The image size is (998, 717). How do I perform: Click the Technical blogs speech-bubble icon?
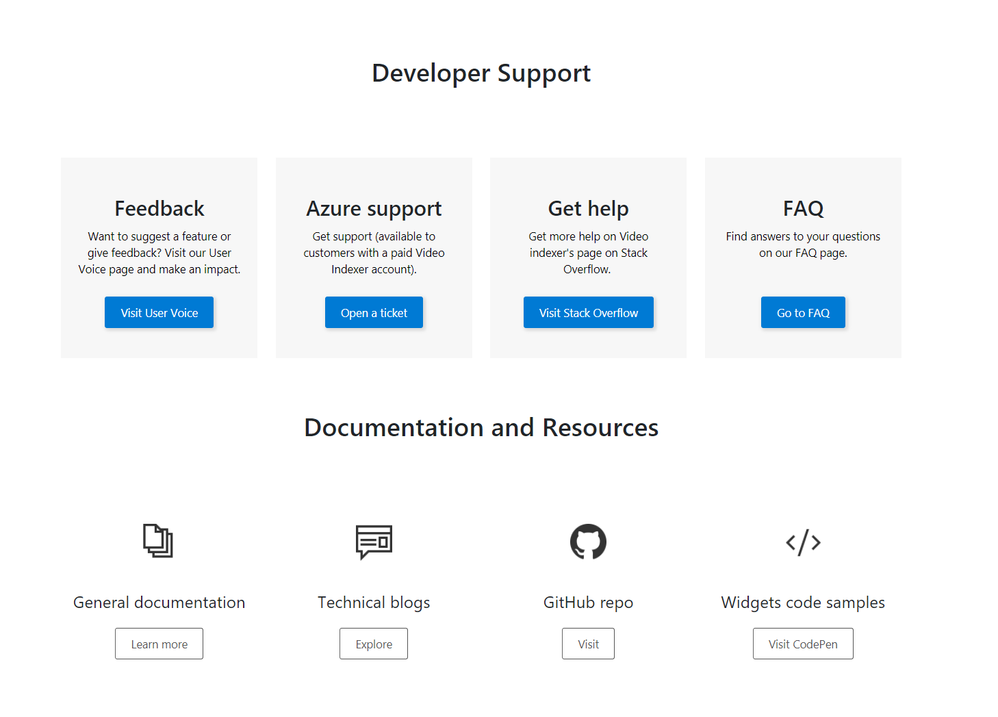tap(374, 542)
